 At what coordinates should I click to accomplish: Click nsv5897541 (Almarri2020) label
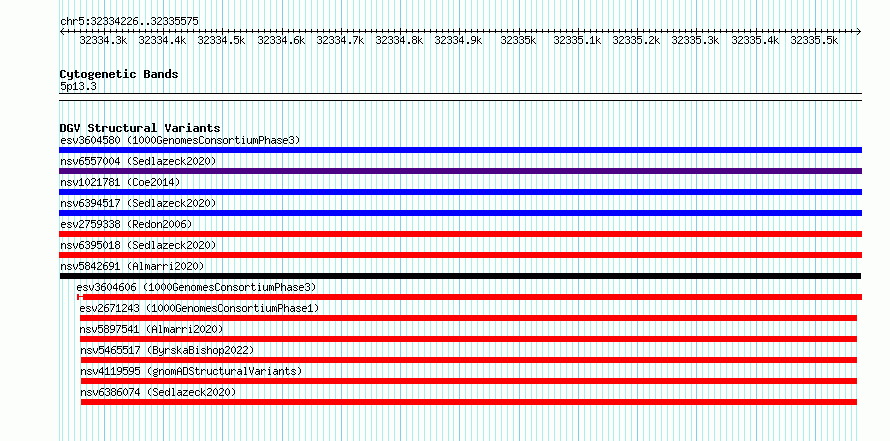(152, 329)
